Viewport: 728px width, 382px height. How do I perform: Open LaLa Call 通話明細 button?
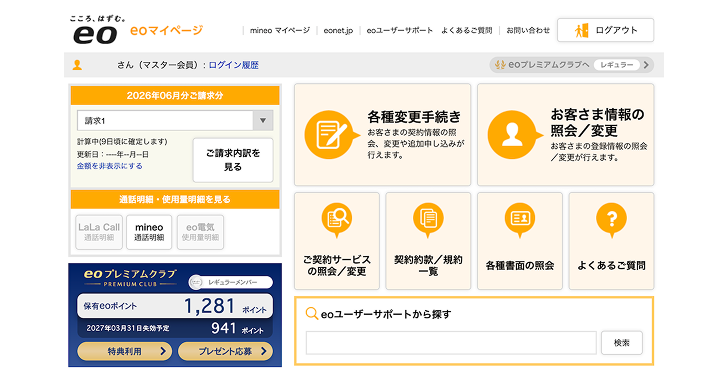point(99,232)
